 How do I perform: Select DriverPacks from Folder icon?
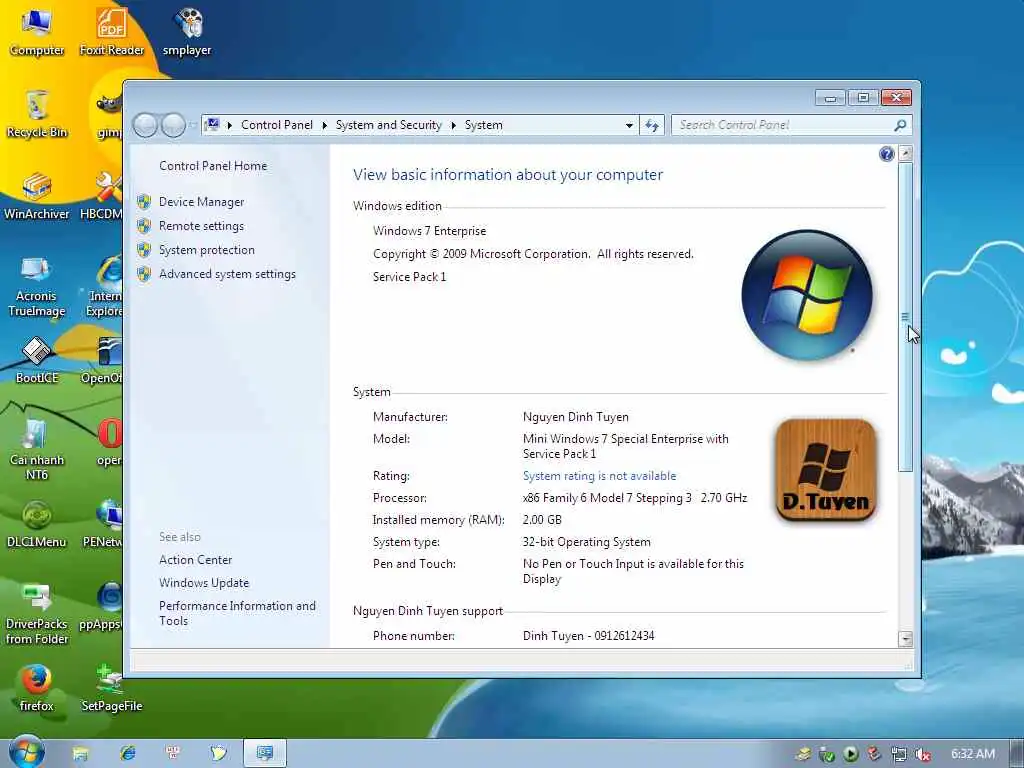point(37,614)
